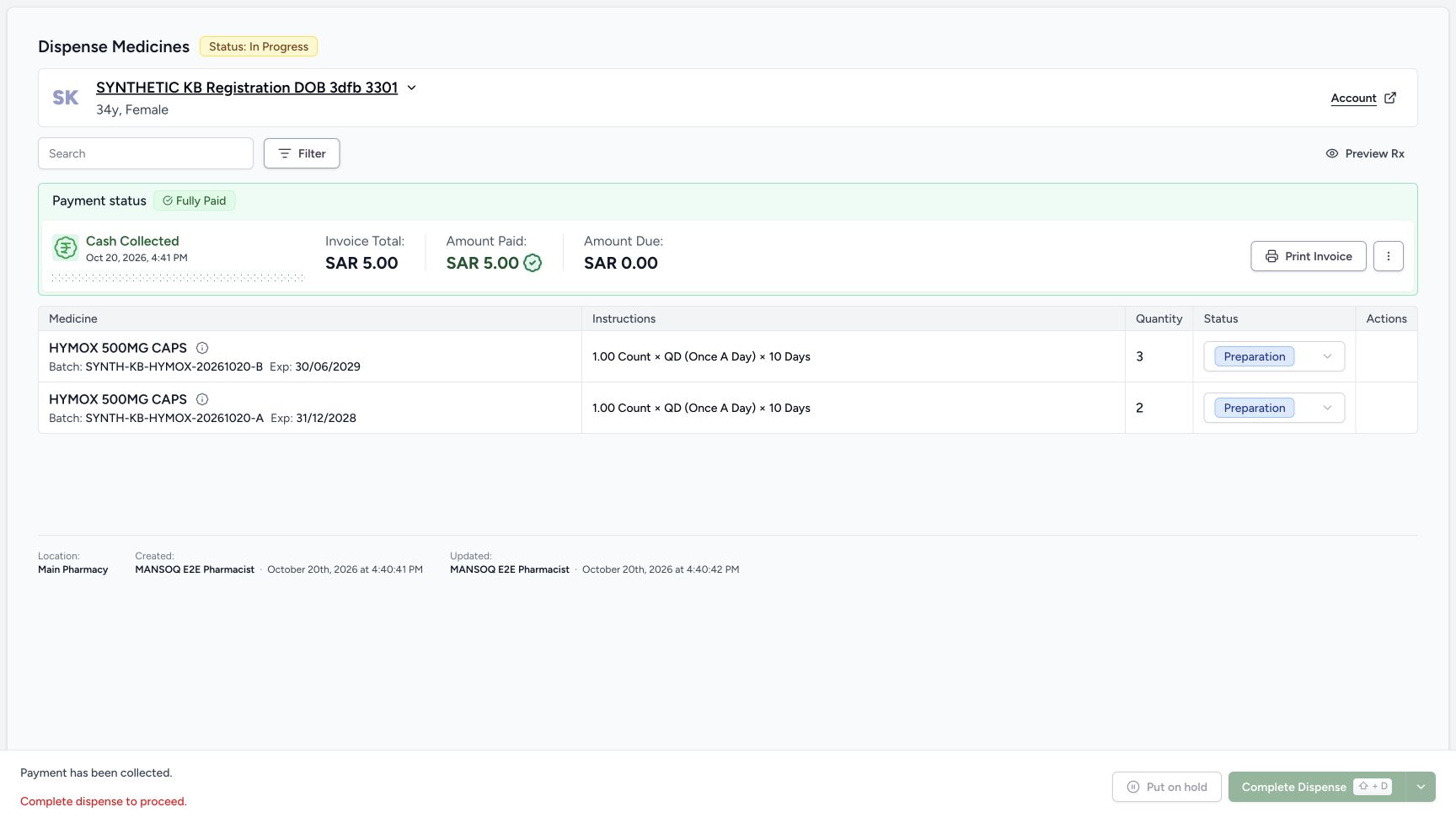Open the Account external link icon

coord(1390,98)
